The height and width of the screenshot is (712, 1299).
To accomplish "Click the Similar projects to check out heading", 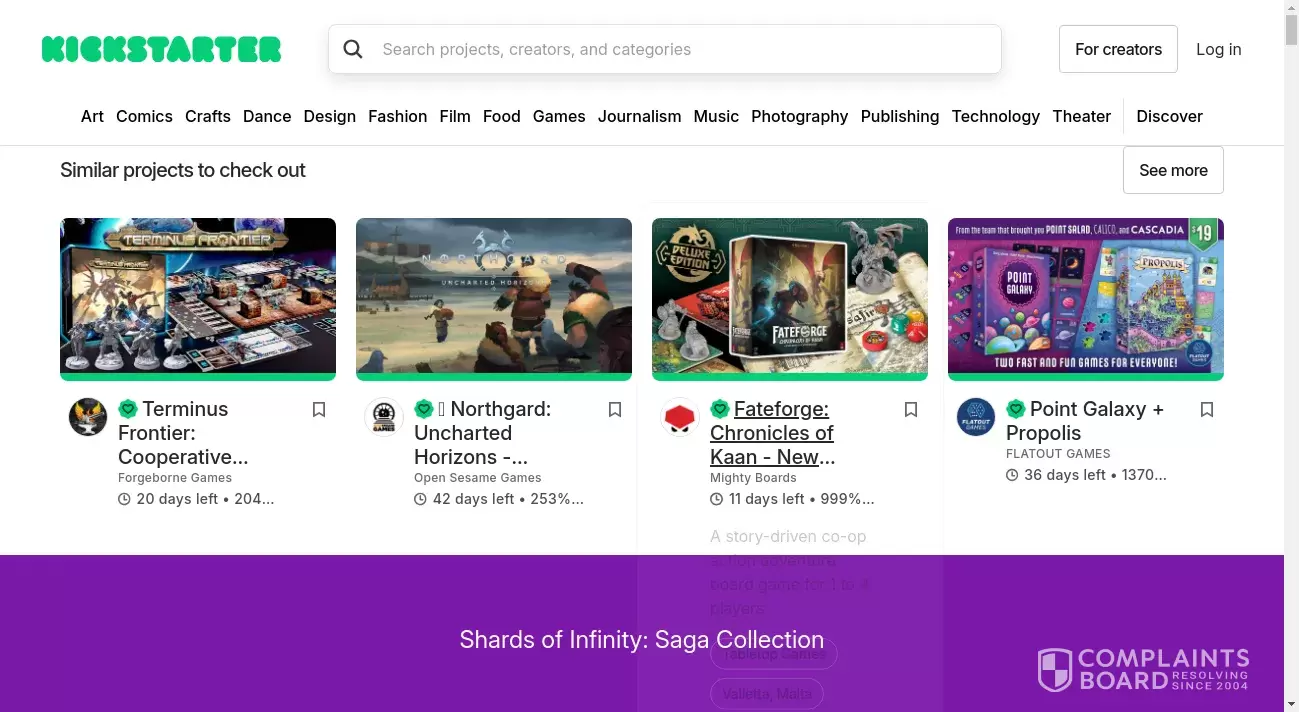I will (x=183, y=170).
